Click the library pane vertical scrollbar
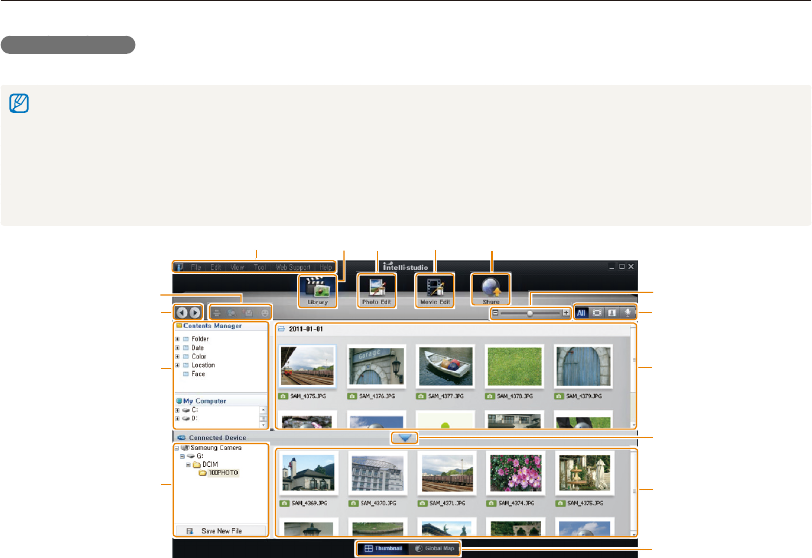This screenshot has width=812, height=558. tap(633, 376)
